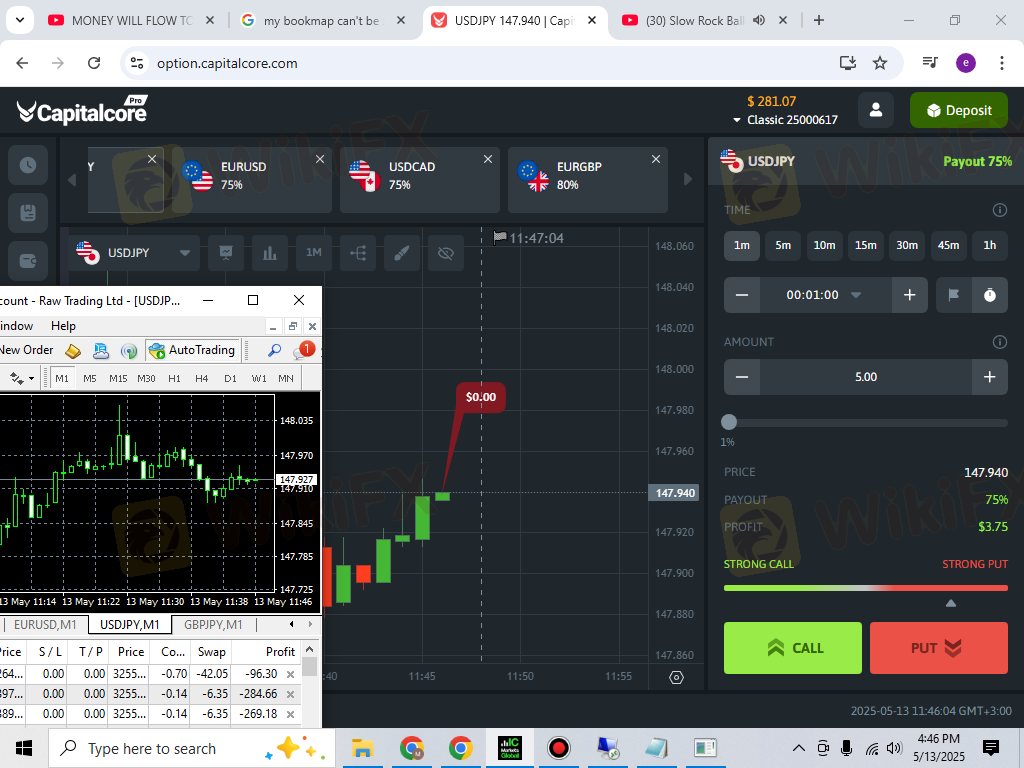Click the CALL button
Viewport: 1024px width, 768px height.
793,648
